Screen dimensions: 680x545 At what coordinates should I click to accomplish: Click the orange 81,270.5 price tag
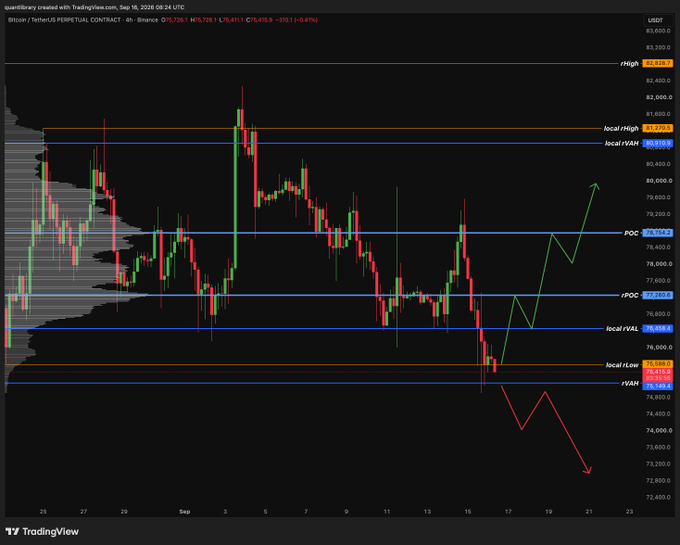pyautogui.click(x=657, y=128)
